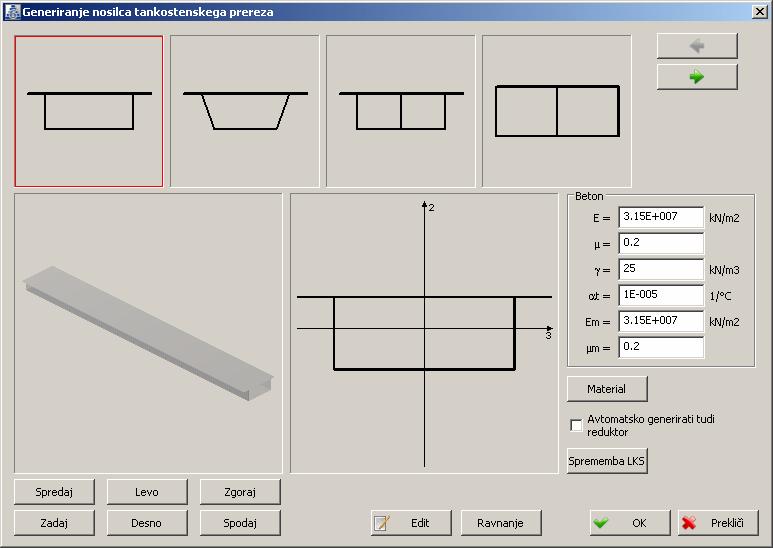Click the application icon in title bar
Screen dimensions: 773x548
click(12, 12)
